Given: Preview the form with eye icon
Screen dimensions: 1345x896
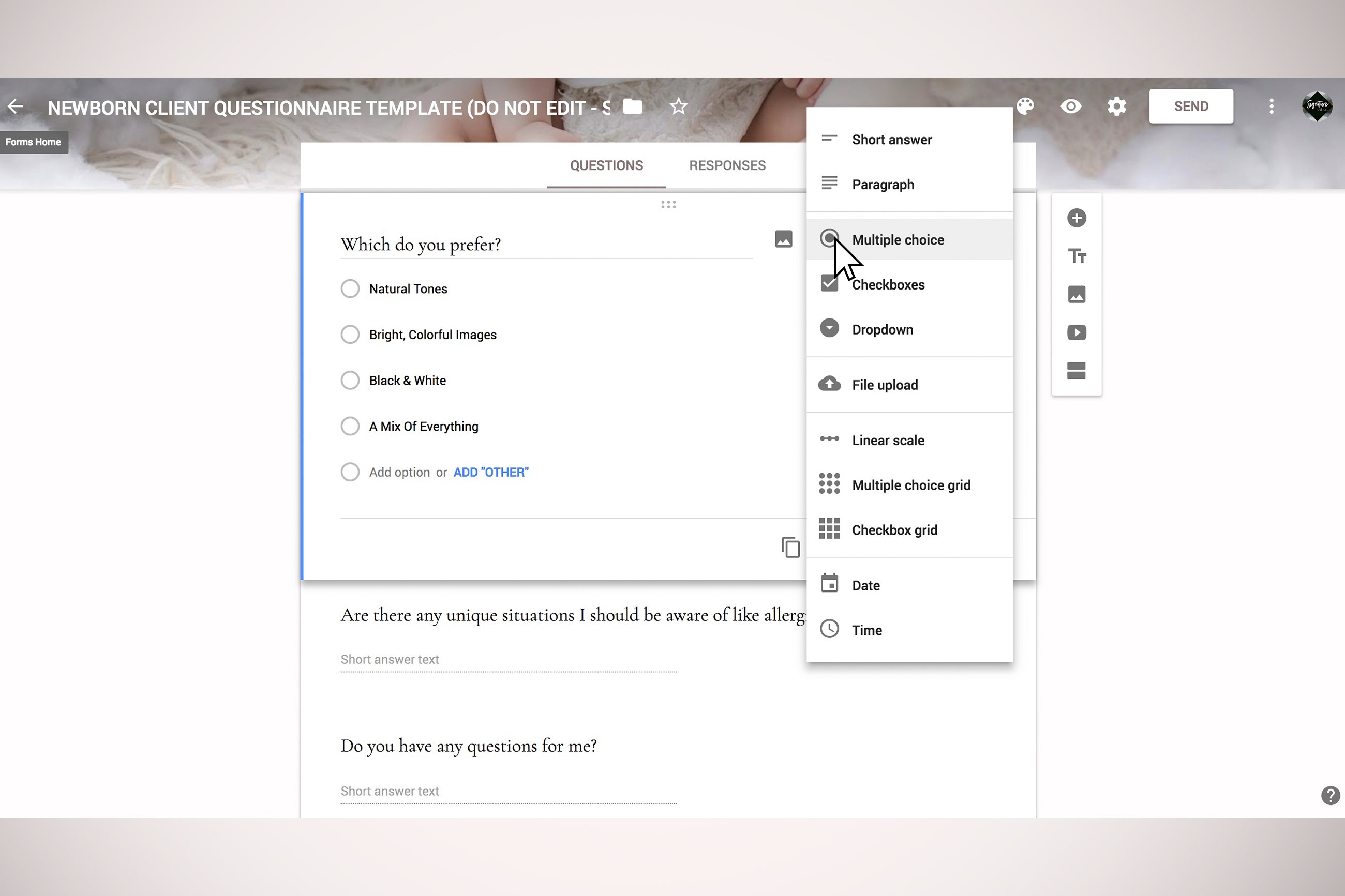Looking at the screenshot, I should point(1071,107).
